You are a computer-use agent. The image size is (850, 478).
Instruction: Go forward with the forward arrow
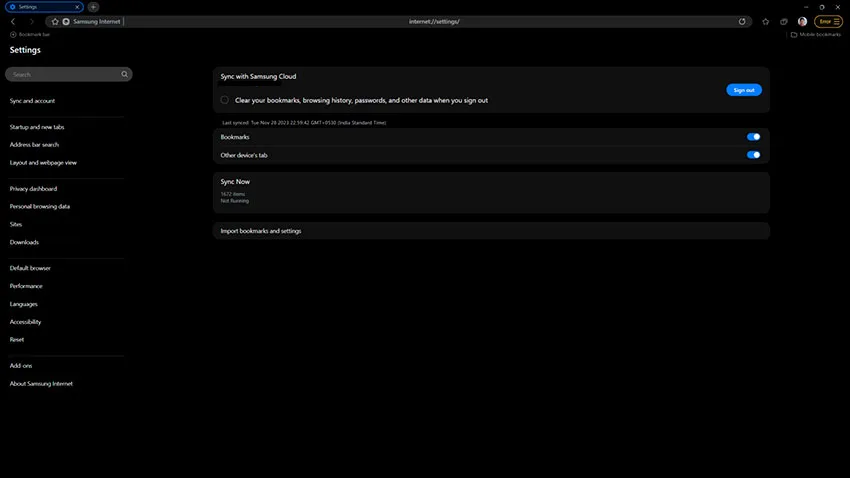31,22
